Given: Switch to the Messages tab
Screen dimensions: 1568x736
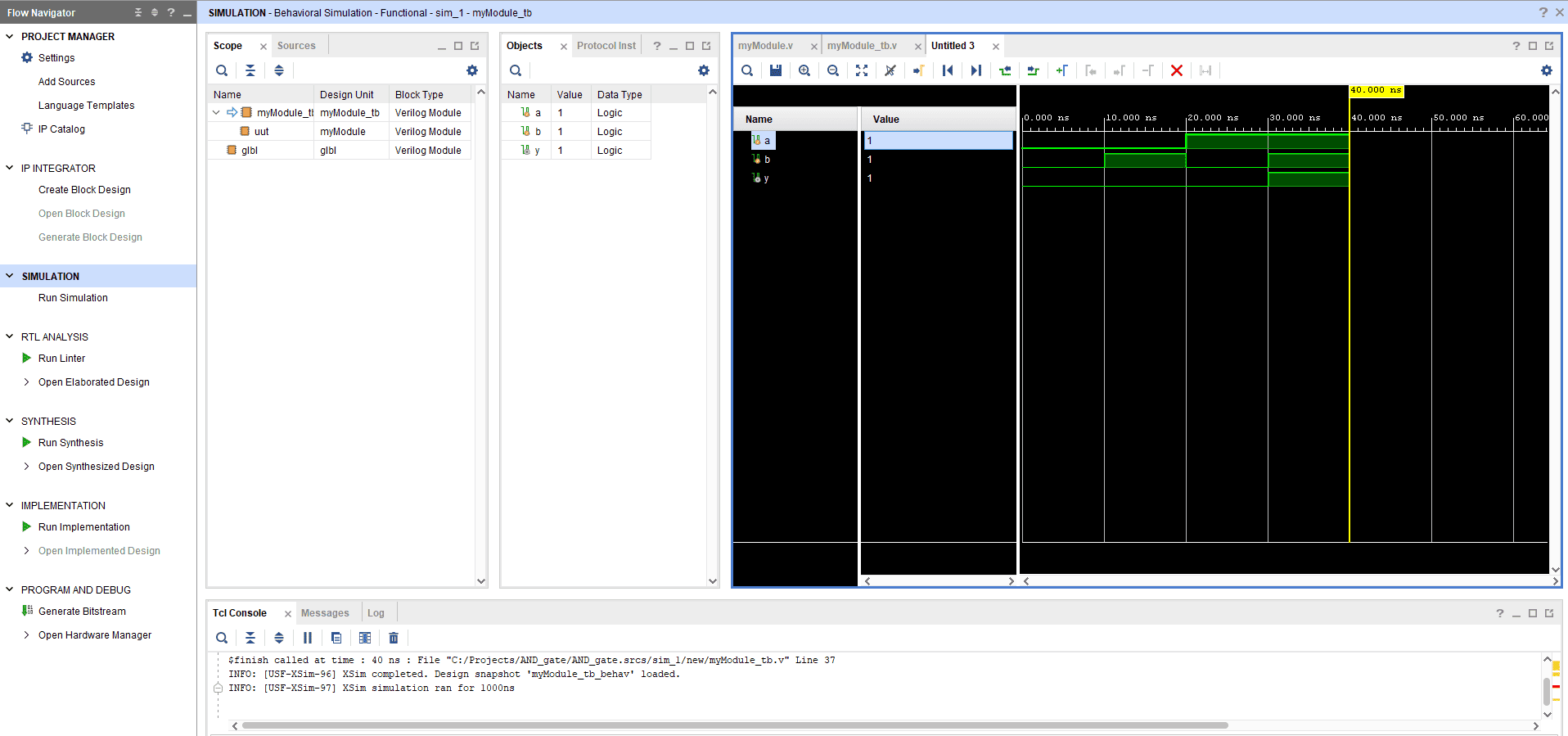Looking at the screenshot, I should coord(325,613).
